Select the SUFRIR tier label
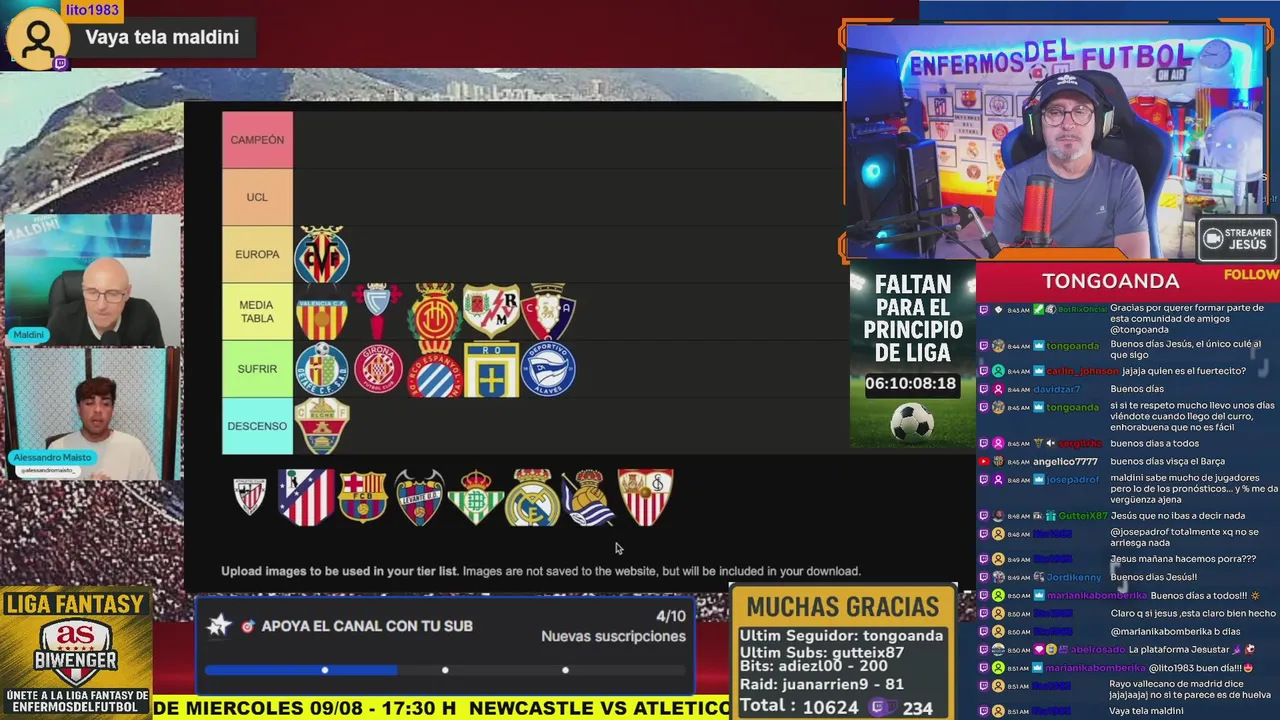The height and width of the screenshot is (720, 1280). (257, 369)
